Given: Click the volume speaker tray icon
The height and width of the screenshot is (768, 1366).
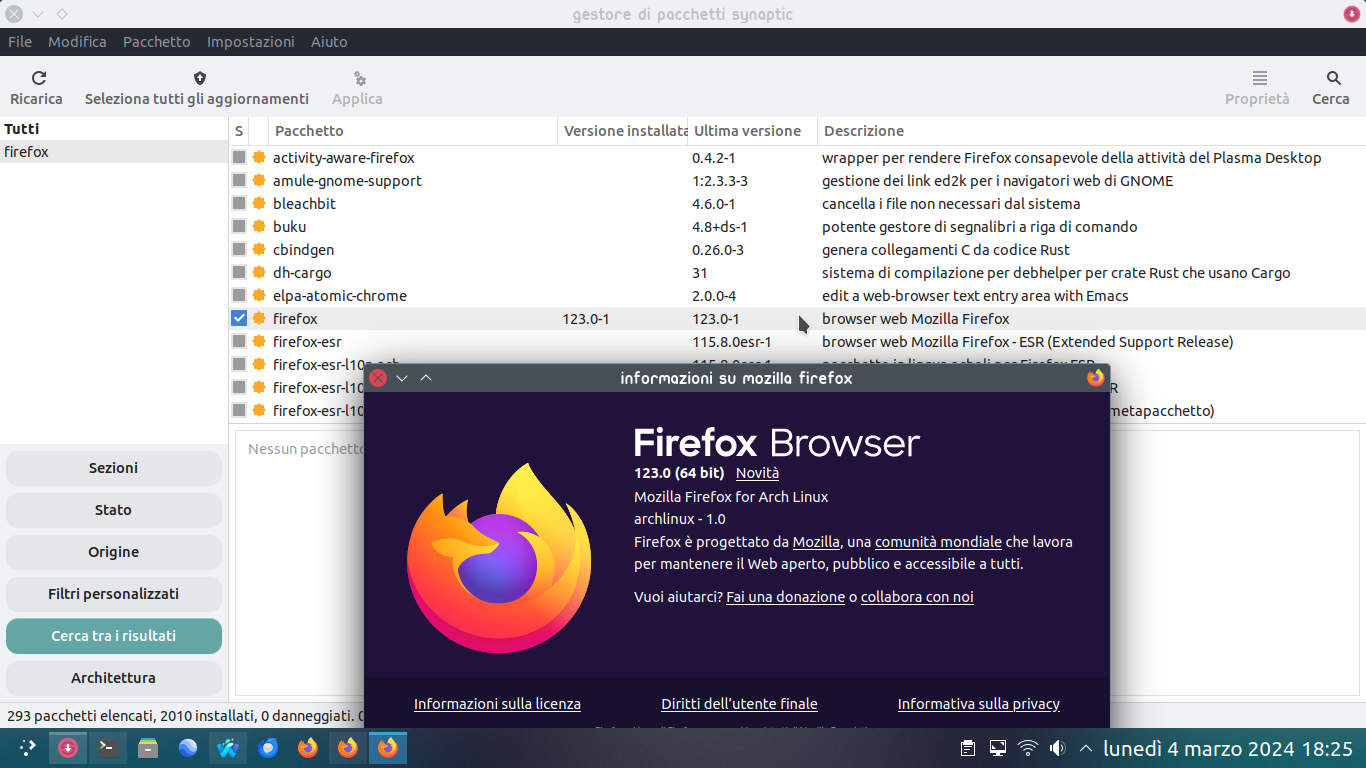Looking at the screenshot, I should (1058, 748).
